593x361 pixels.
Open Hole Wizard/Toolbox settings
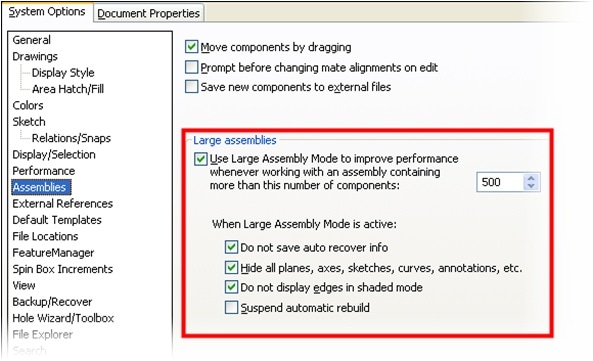(x=63, y=318)
